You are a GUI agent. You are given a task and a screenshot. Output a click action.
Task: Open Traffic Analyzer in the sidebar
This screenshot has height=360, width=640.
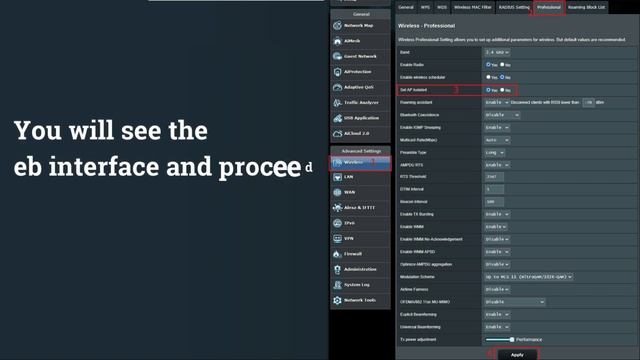[360, 103]
